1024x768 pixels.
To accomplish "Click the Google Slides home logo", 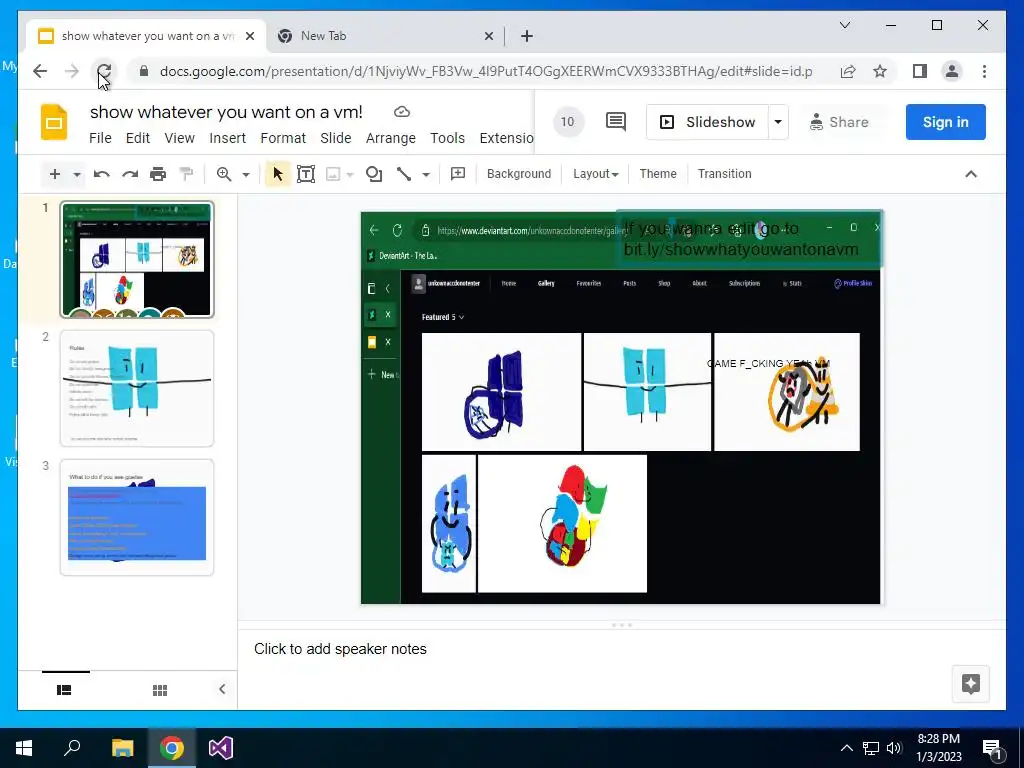I will [x=54, y=122].
